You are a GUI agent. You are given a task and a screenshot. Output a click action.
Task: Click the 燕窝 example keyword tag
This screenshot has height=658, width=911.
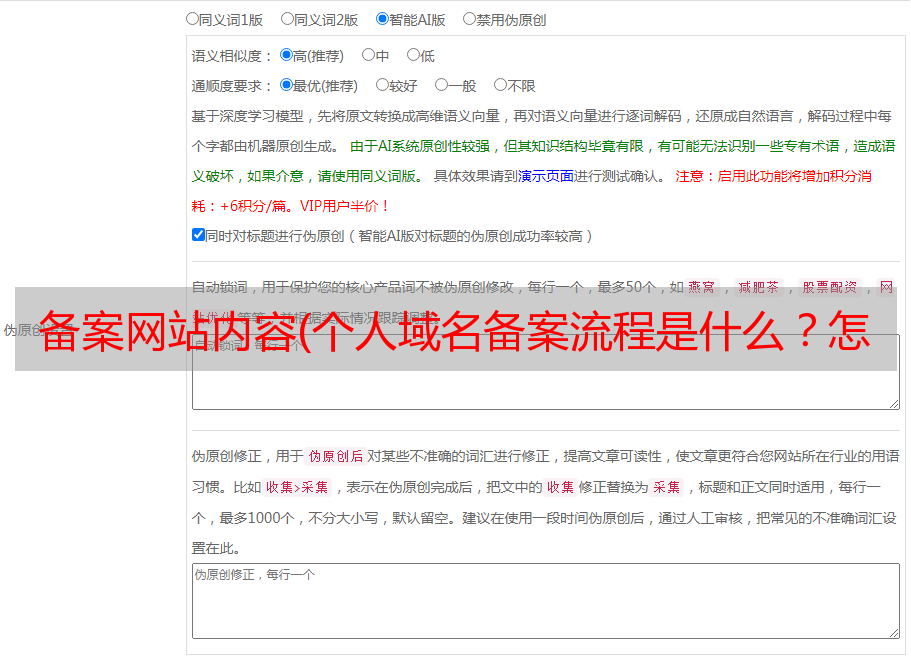coord(702,287)
